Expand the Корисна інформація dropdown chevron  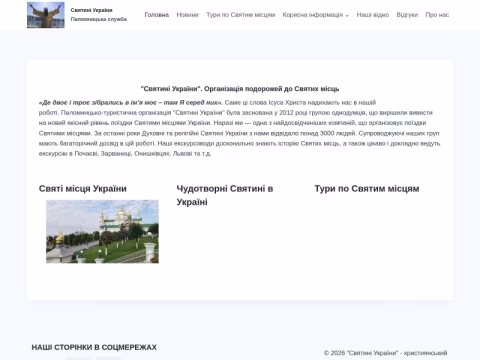coord(347,15)
